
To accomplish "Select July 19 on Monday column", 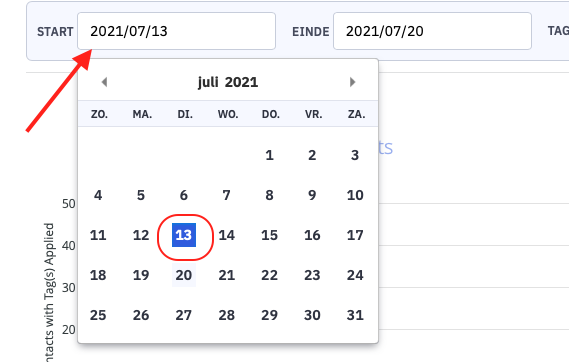I will pyautogui.click(x=141, y=275).
